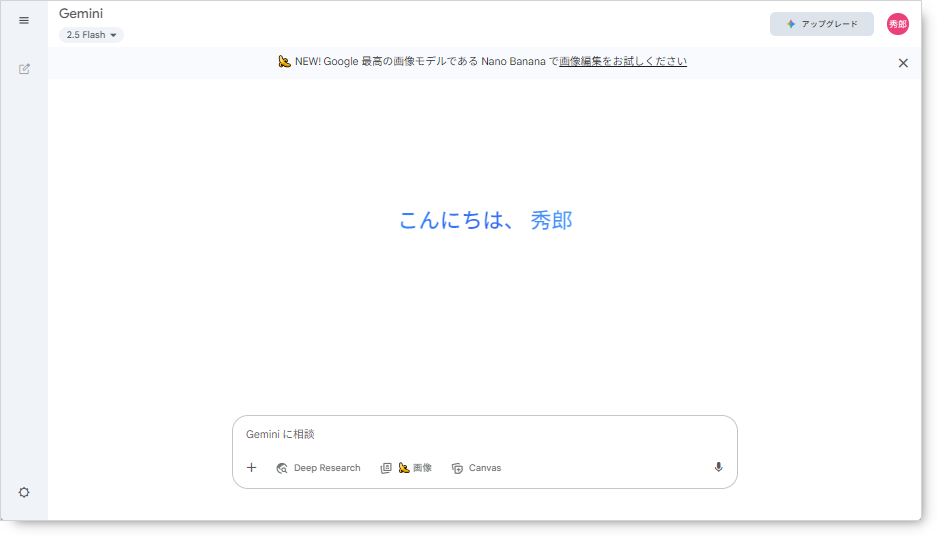Select the Deep Research tool
The width and height of the screenshot is (937, 536).
pos(319,468)
